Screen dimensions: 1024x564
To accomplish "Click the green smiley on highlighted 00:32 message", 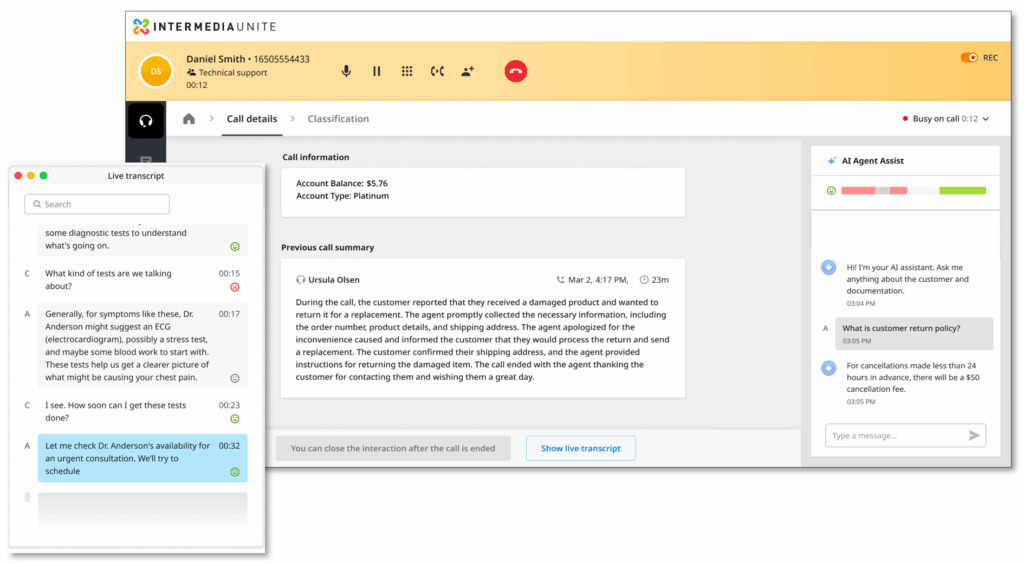I will click(x=234, y=472).
